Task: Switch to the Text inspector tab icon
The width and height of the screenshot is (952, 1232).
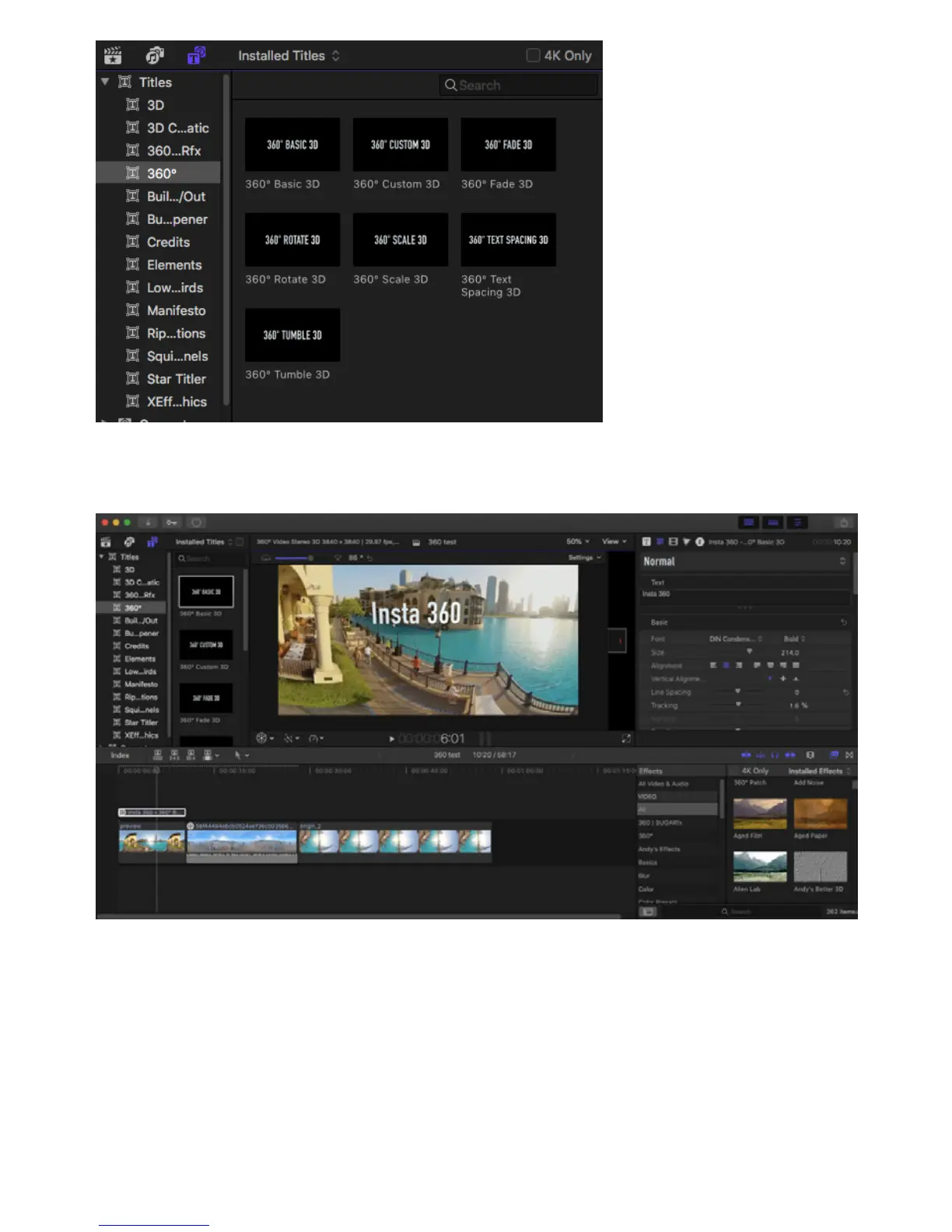Action: pos(646,541)
